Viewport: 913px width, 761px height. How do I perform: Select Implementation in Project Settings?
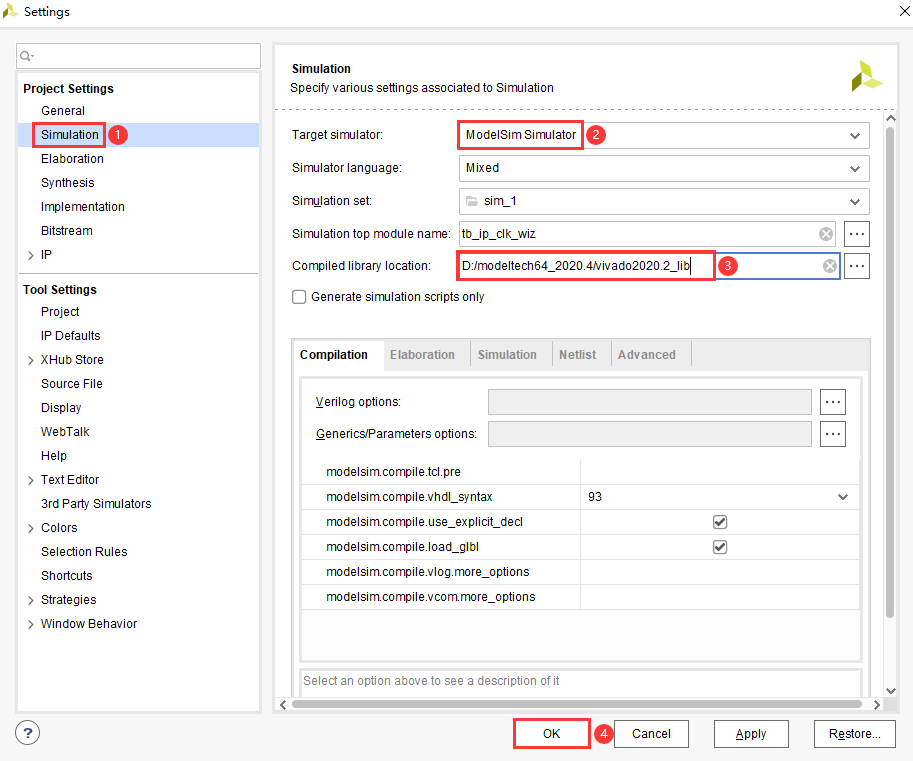[x=83, y=207]
